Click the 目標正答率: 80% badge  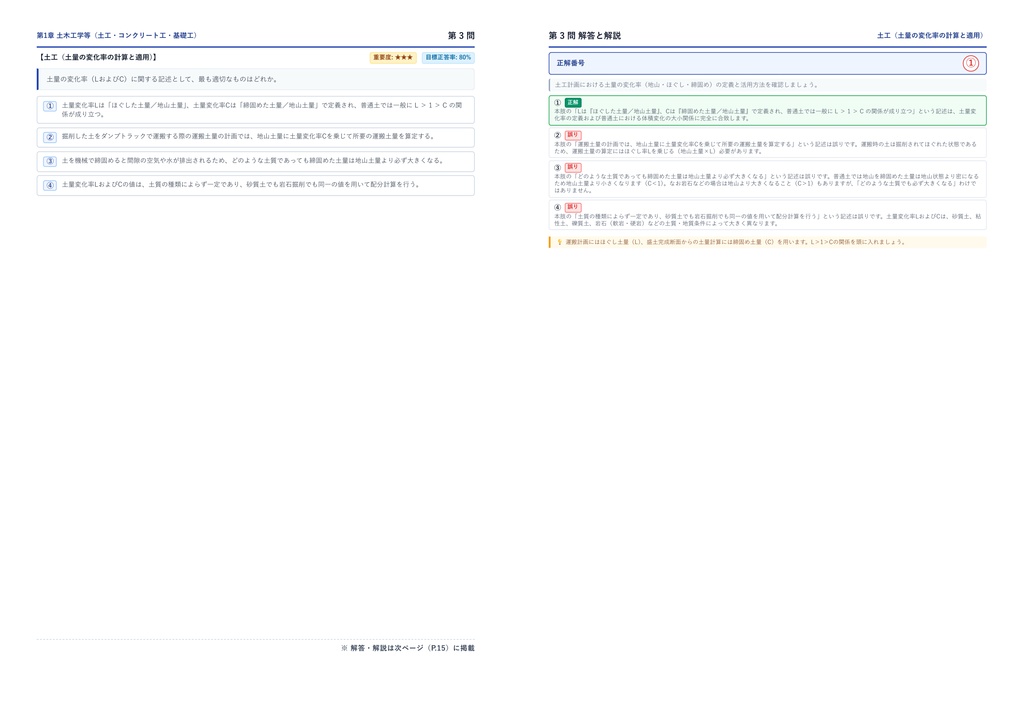click(x=448, y=57)
